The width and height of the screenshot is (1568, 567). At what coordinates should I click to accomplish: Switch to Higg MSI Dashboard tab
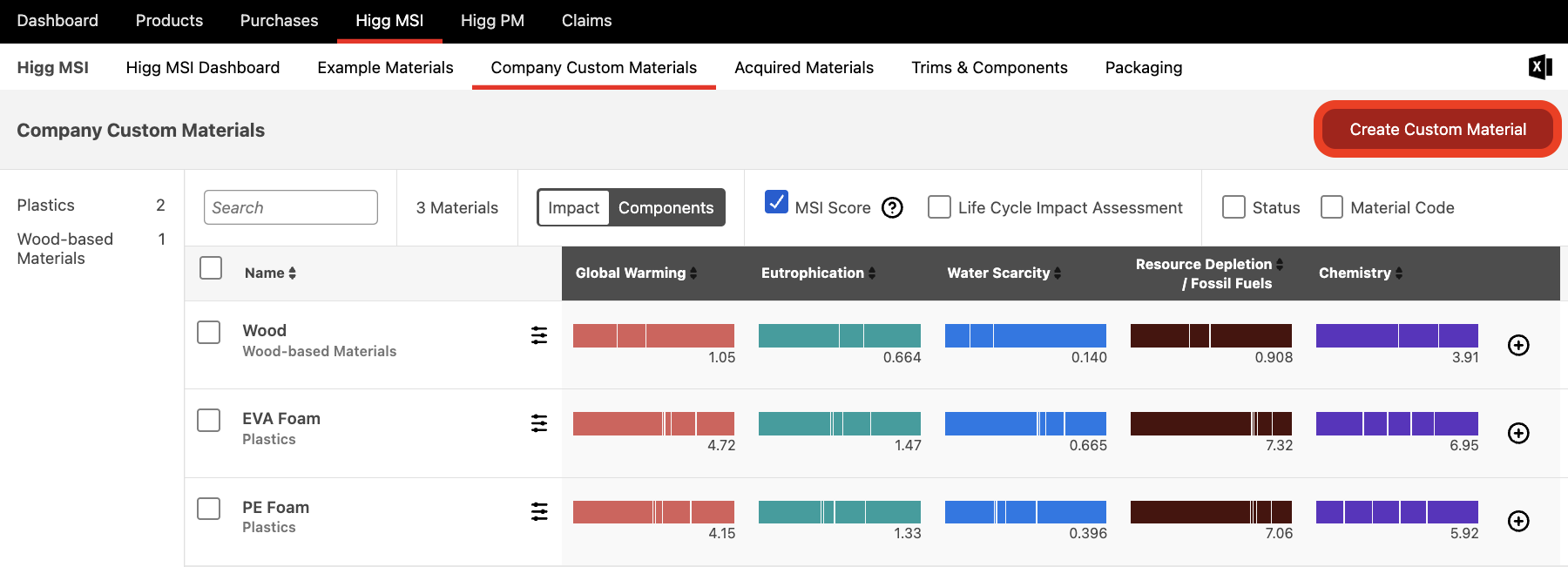(203, 67)
